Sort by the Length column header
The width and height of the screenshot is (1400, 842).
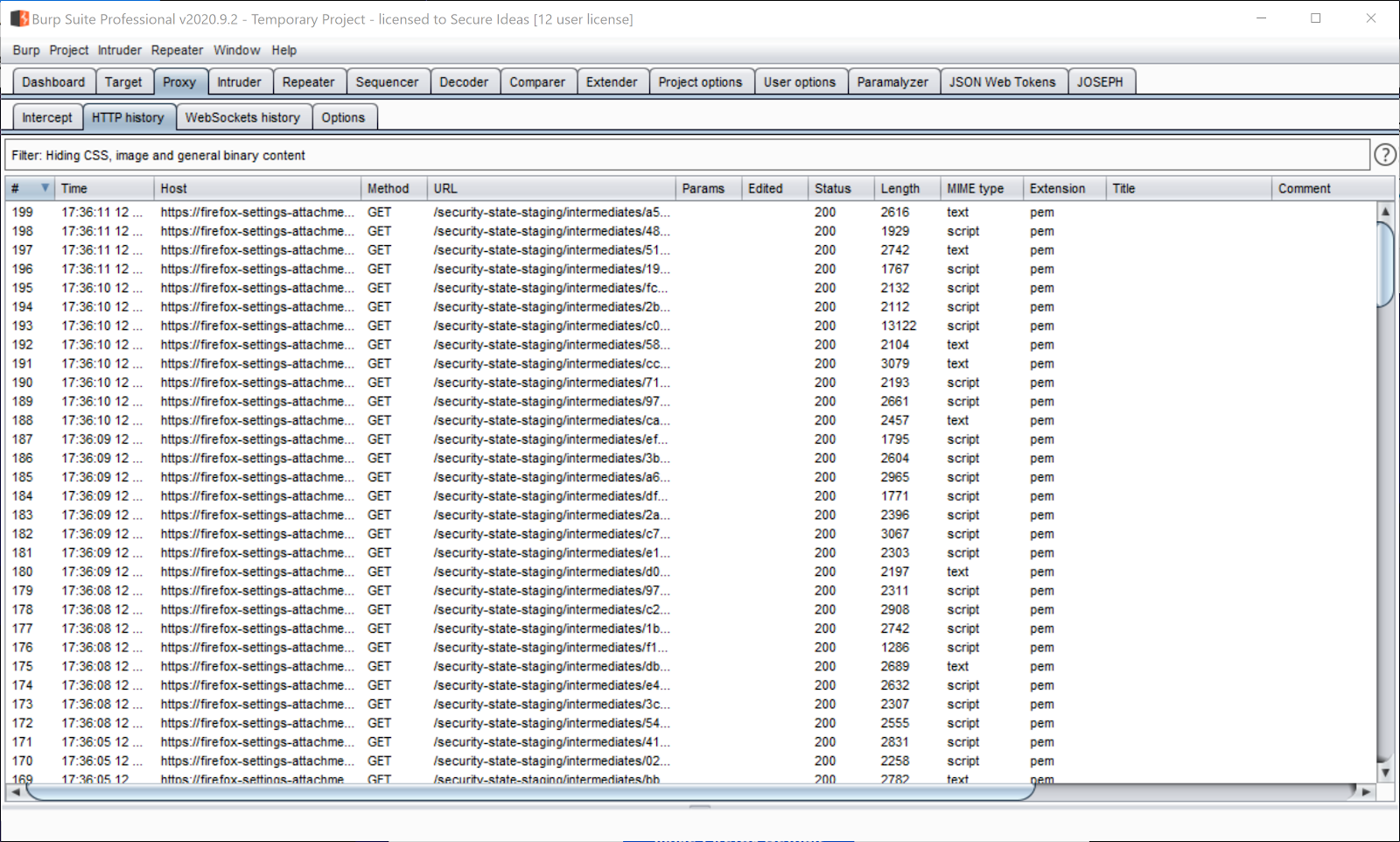click(x=907, y=188)
